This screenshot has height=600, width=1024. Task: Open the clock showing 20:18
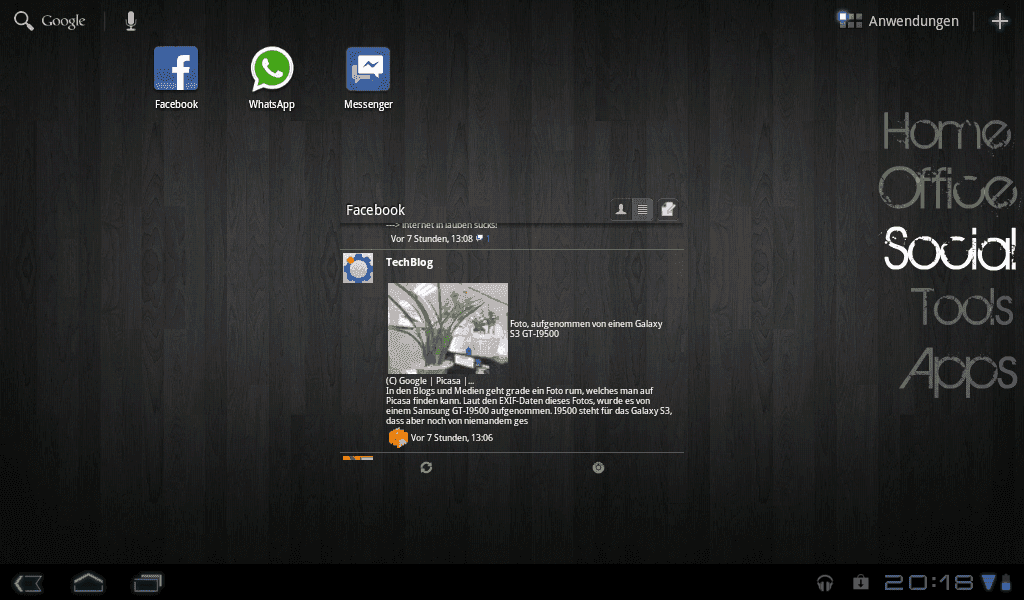[x=929, y=582]
